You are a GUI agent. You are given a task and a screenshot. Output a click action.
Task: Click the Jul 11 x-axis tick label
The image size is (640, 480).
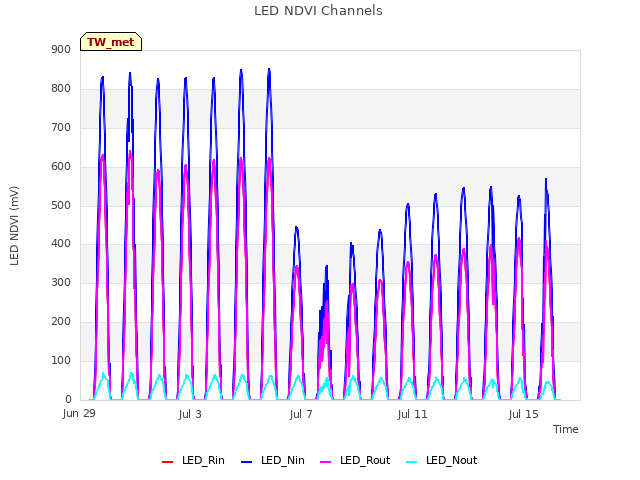412,414
